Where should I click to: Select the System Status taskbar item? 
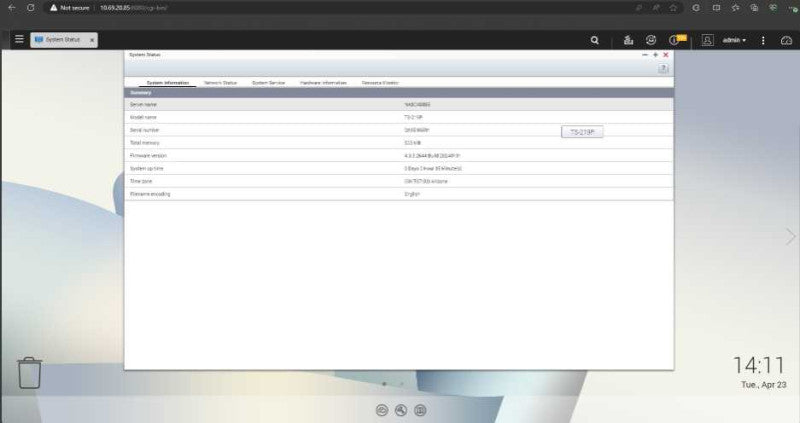[64, 40]
